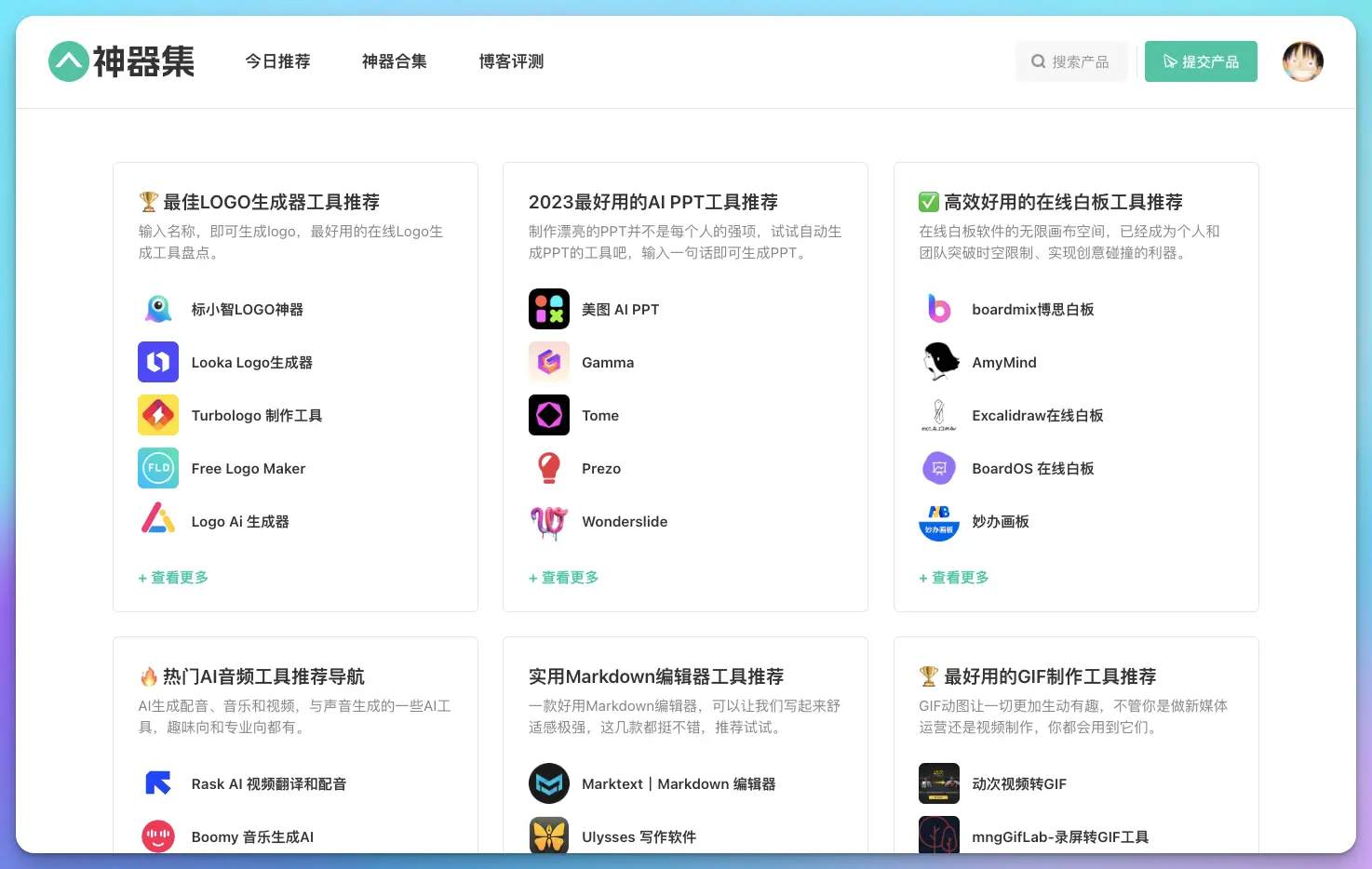Image resolution: width=1372 pixels, height=869 pixels.
Task: Open the 动次视频转GIF thumbnail icon
Action: pos(939,783)
